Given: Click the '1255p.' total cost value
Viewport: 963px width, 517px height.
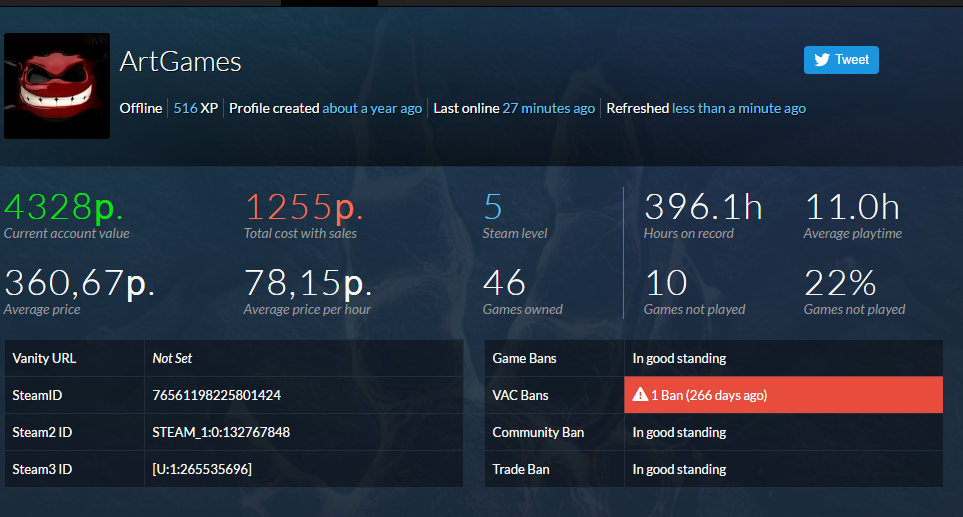Looking at the screenshot, I should coord(304,207).
